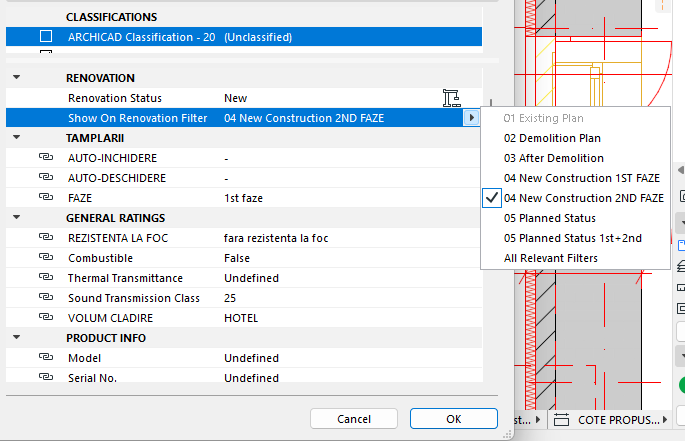Image resolution: width=685 pixels, height=441 pixels.
Task: Collapse the GENERAL RATINGS group
Action: pos(16,218)
